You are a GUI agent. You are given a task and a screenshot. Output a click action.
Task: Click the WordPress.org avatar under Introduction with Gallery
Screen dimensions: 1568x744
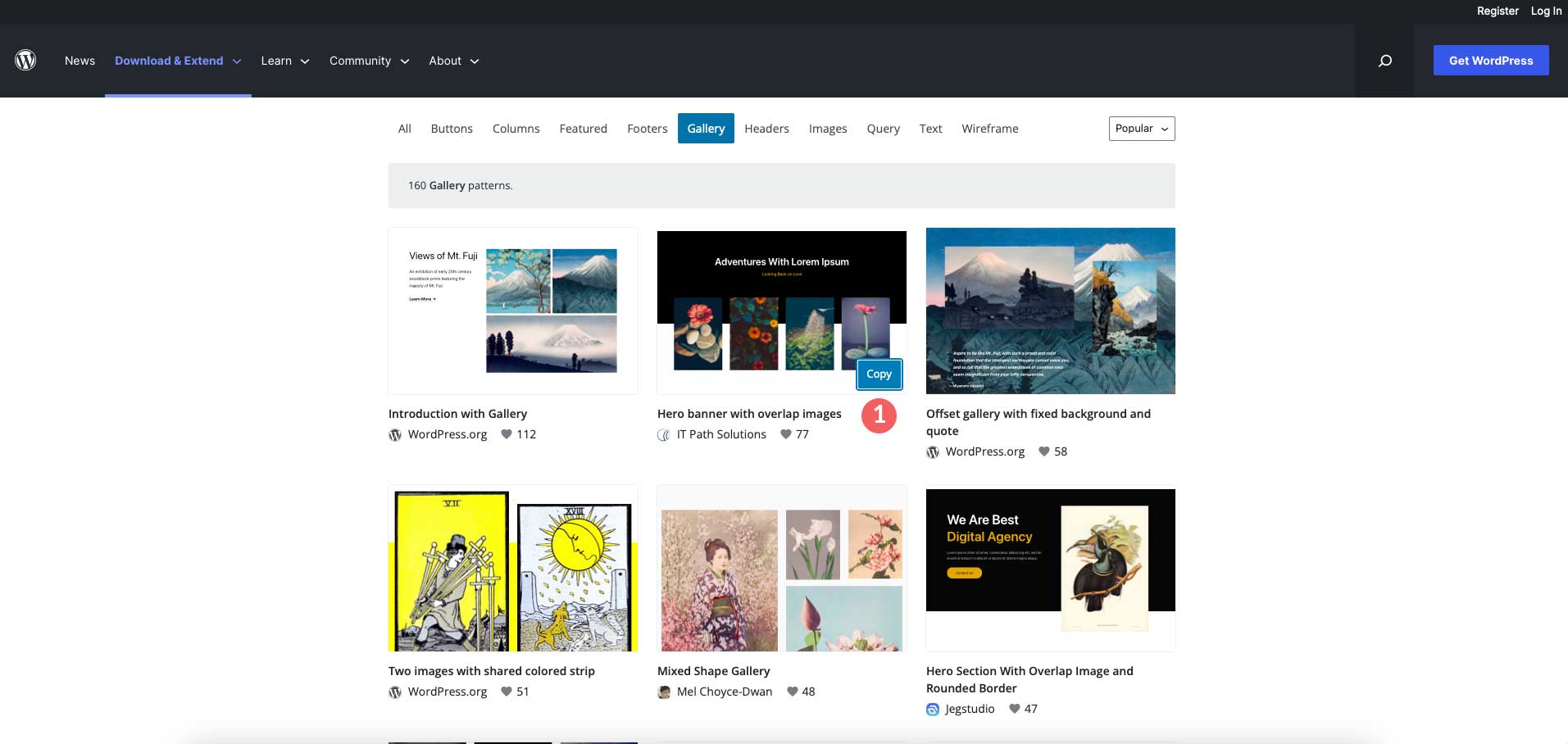point(395,435)
